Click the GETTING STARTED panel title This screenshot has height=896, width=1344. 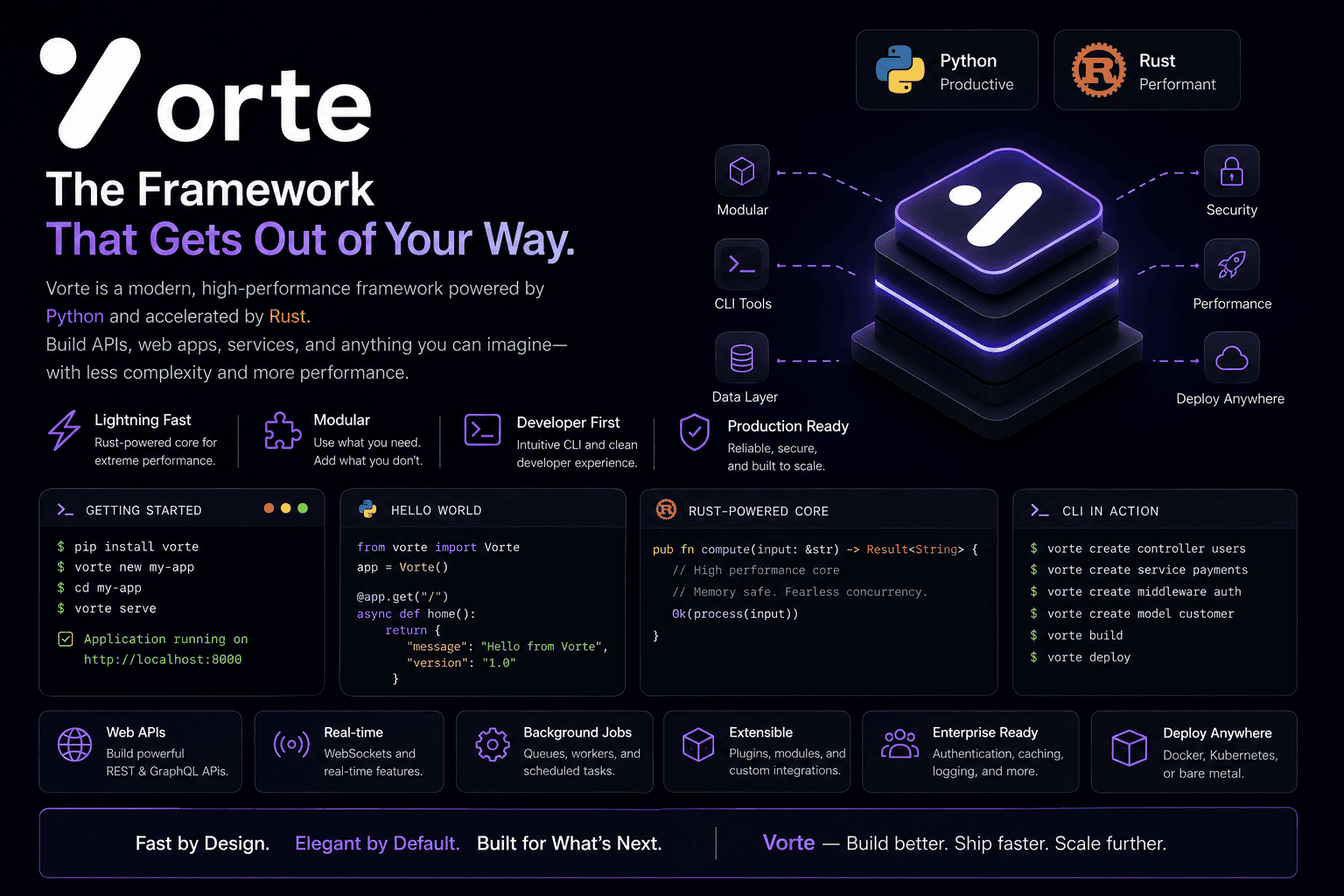click(x=143, y=510)
